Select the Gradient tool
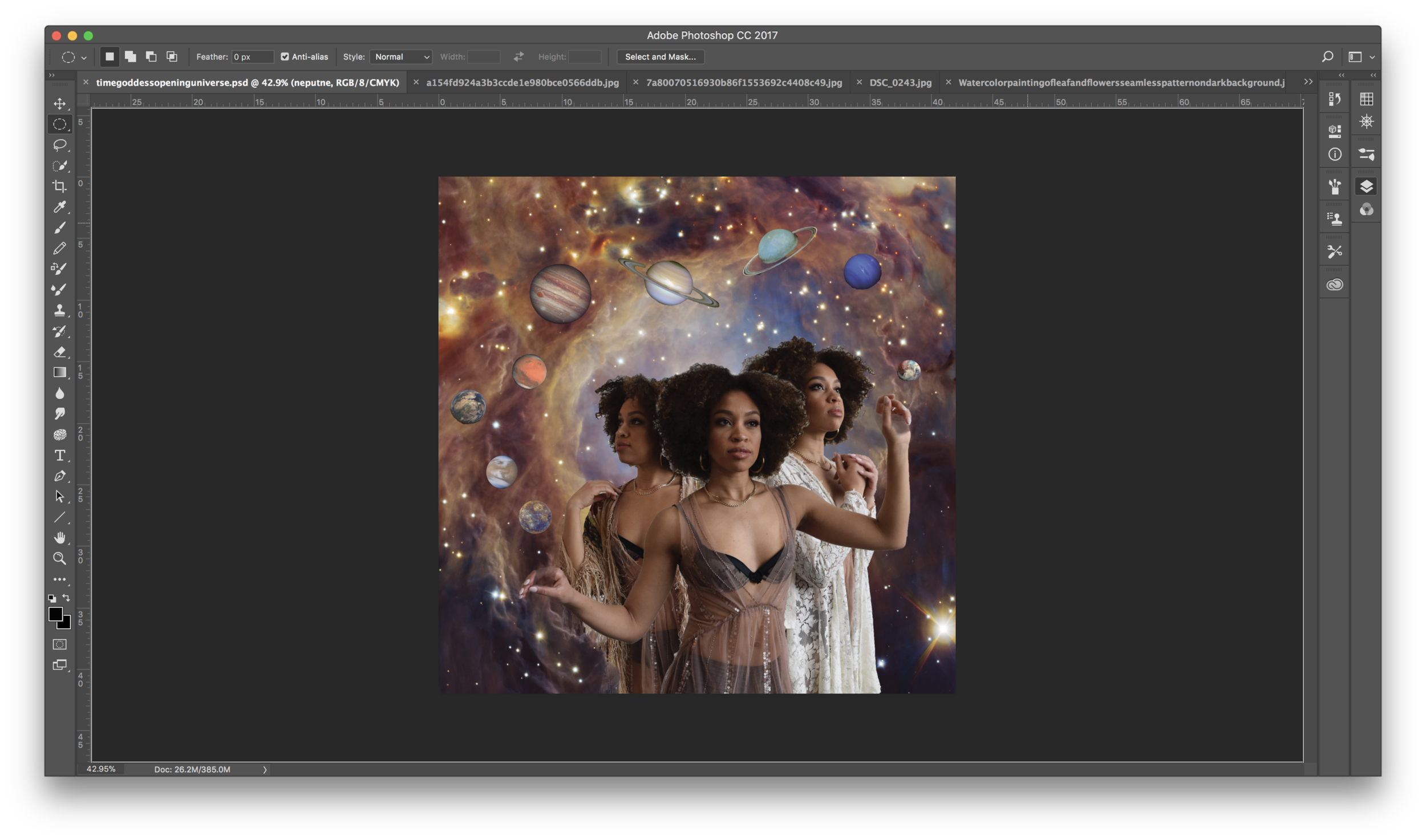The image size is (1426, 840). pos(59,372)
